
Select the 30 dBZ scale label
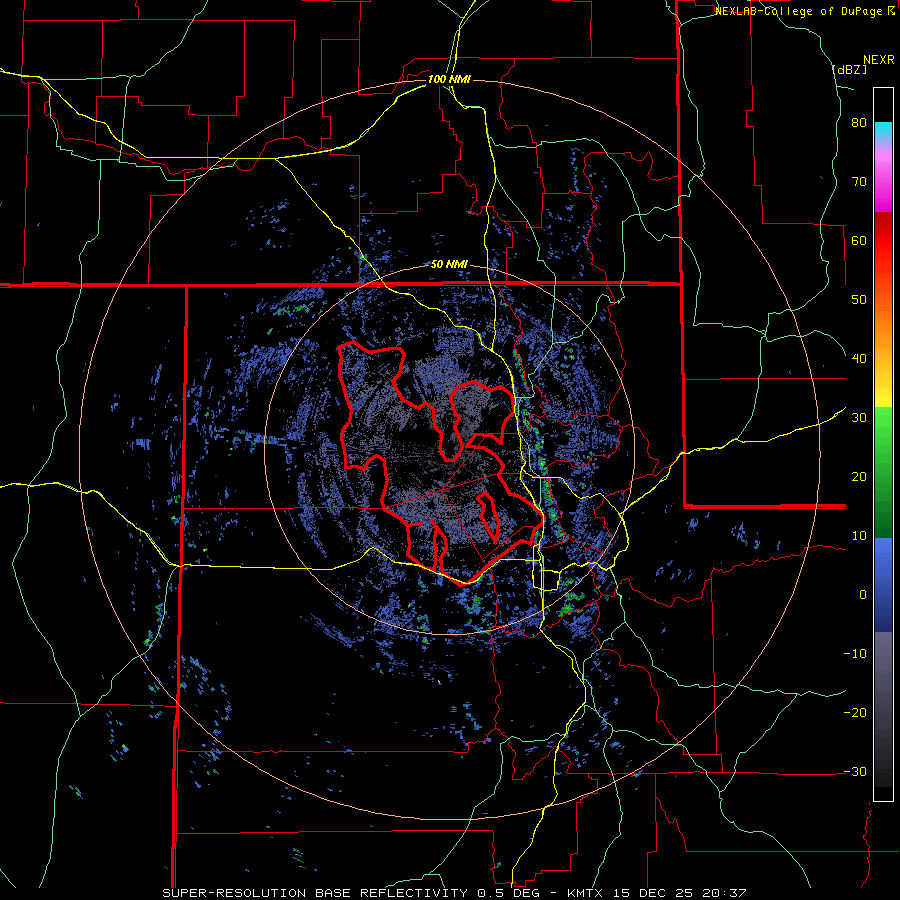pos(859,418)
